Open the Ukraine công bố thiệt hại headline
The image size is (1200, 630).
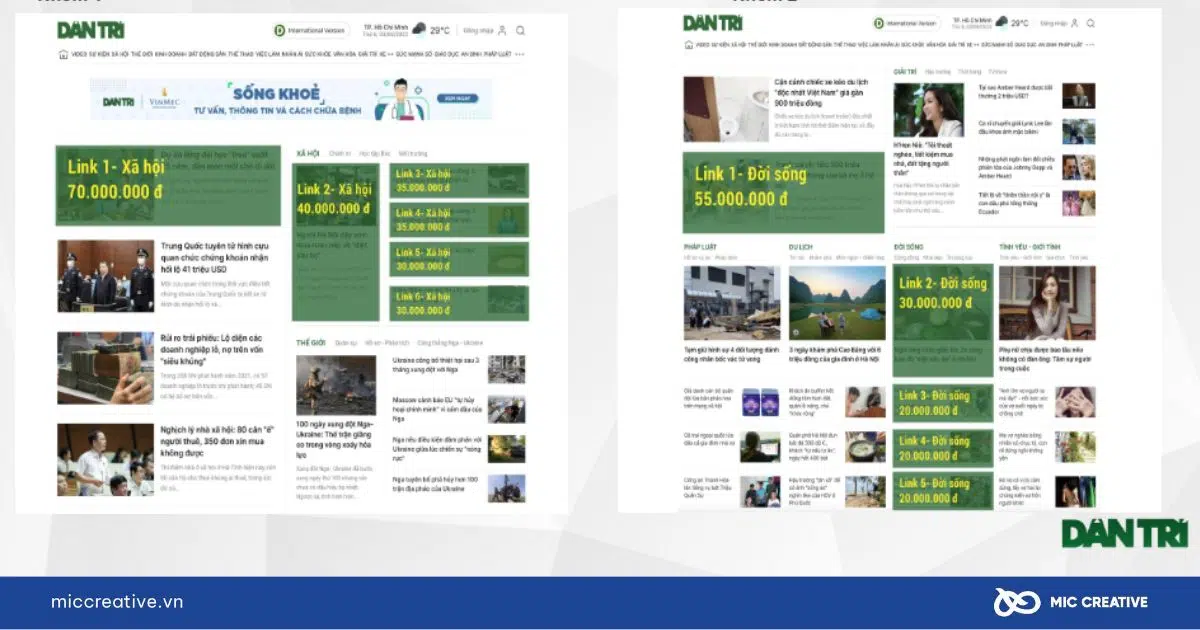436,365
